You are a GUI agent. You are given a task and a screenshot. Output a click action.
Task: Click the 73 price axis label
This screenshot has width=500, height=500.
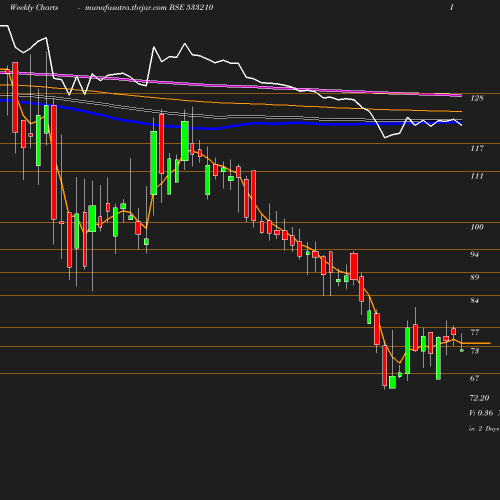474,351
